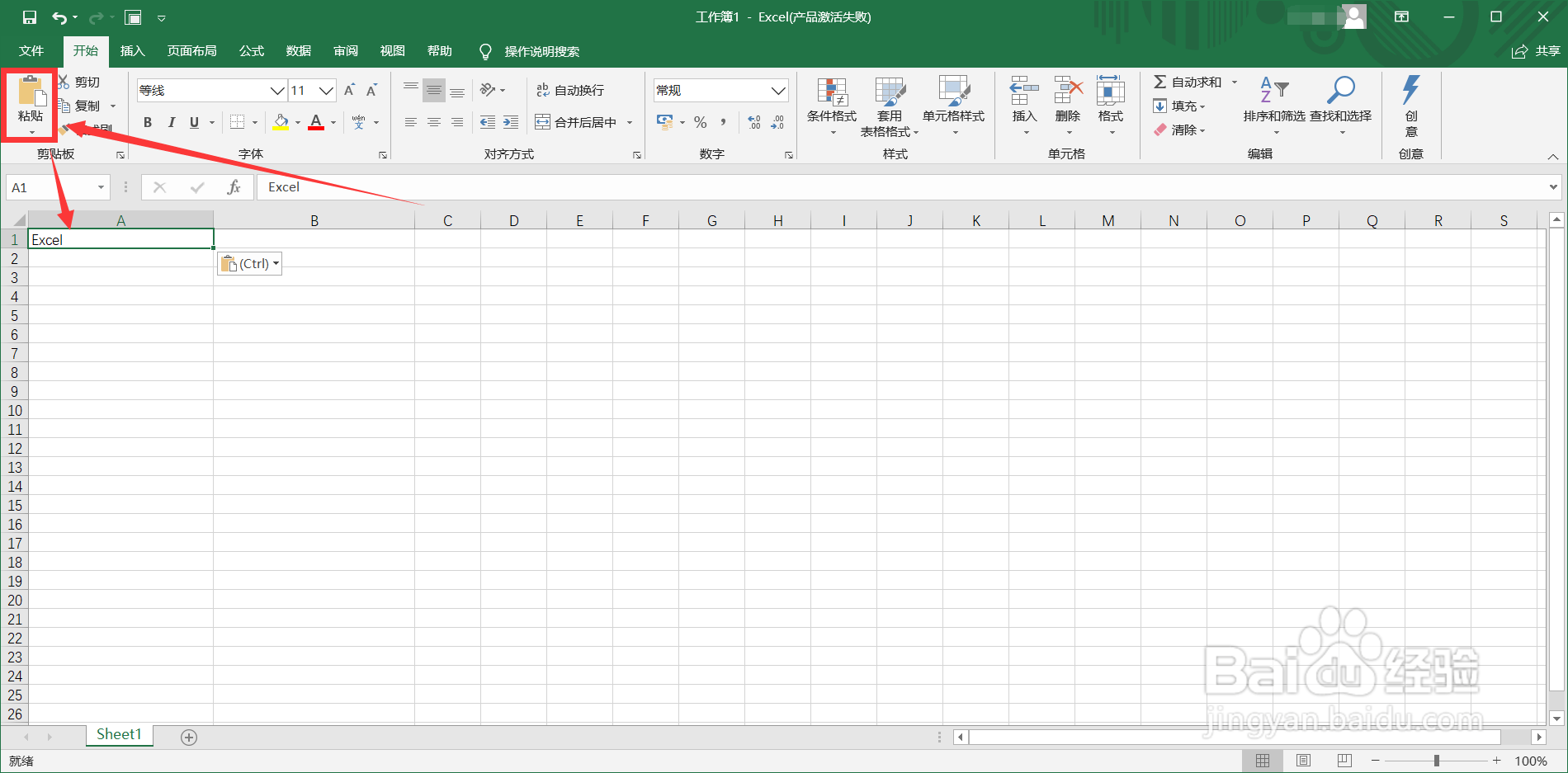The height and width of the screenshot is (773, 1568).
Task: Apply percent style format
Action: [701, 122]
